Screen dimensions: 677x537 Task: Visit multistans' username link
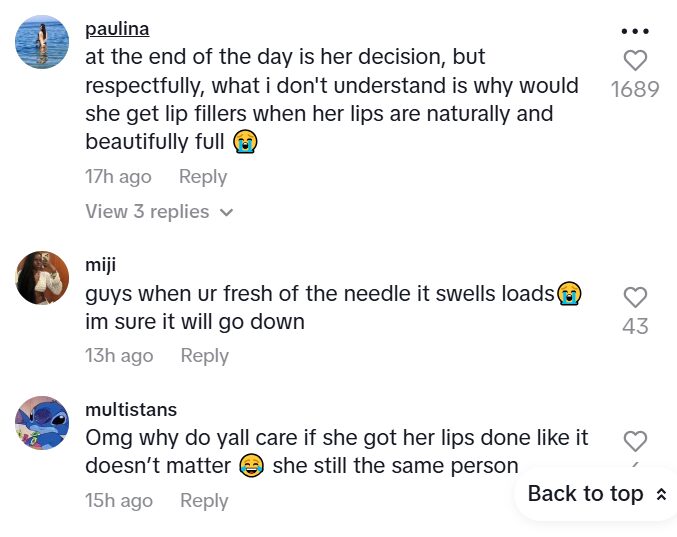point(131,410)
